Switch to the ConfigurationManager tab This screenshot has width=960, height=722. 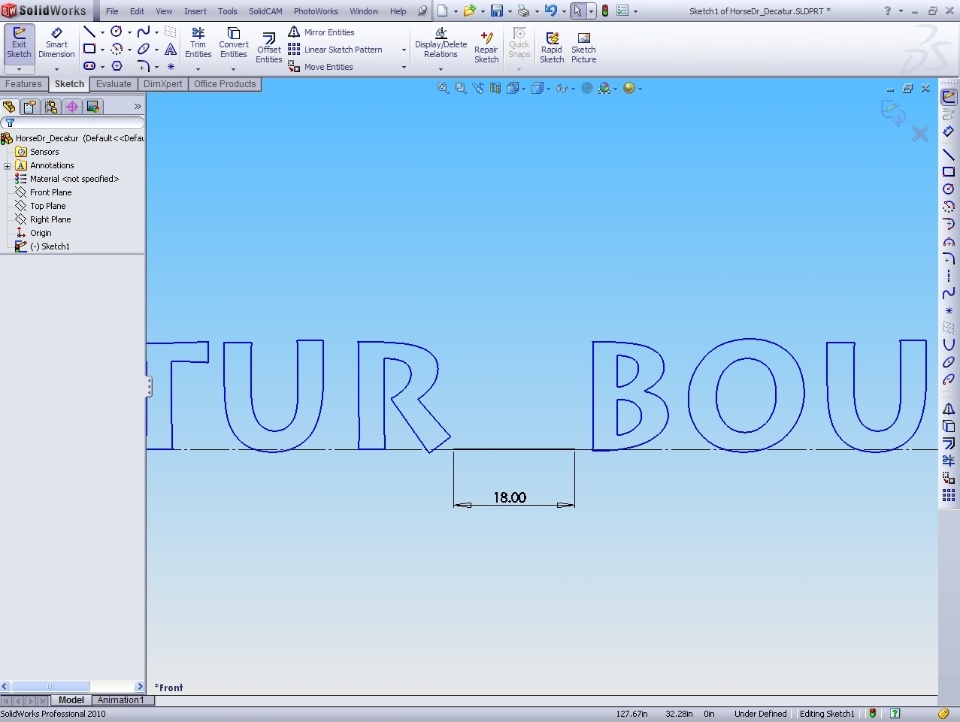point(51,107)
